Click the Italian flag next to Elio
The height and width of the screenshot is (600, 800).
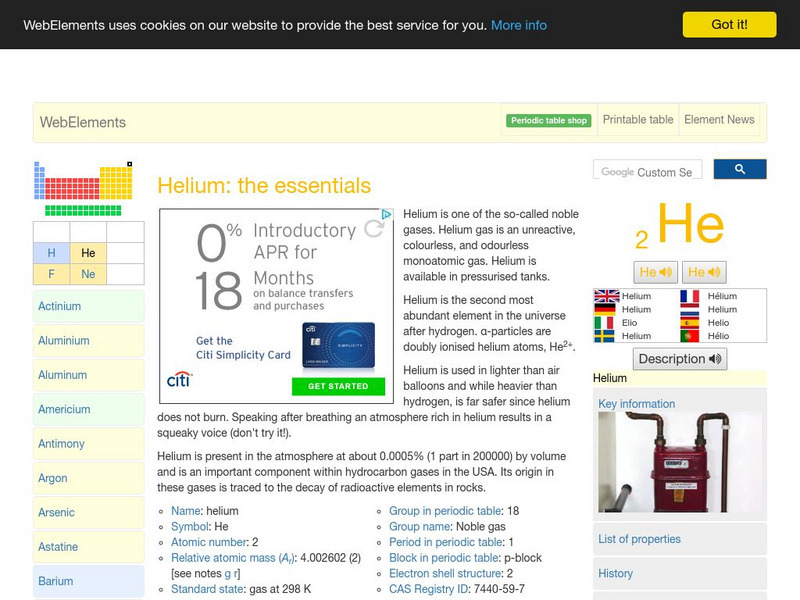click(x=606, y=323)
